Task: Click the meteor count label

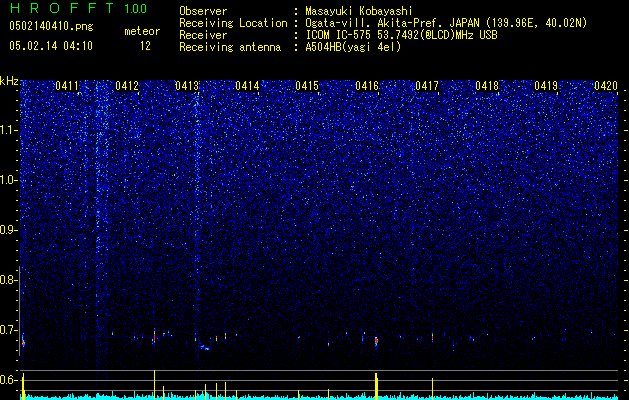Action: [x=142, y=31]
